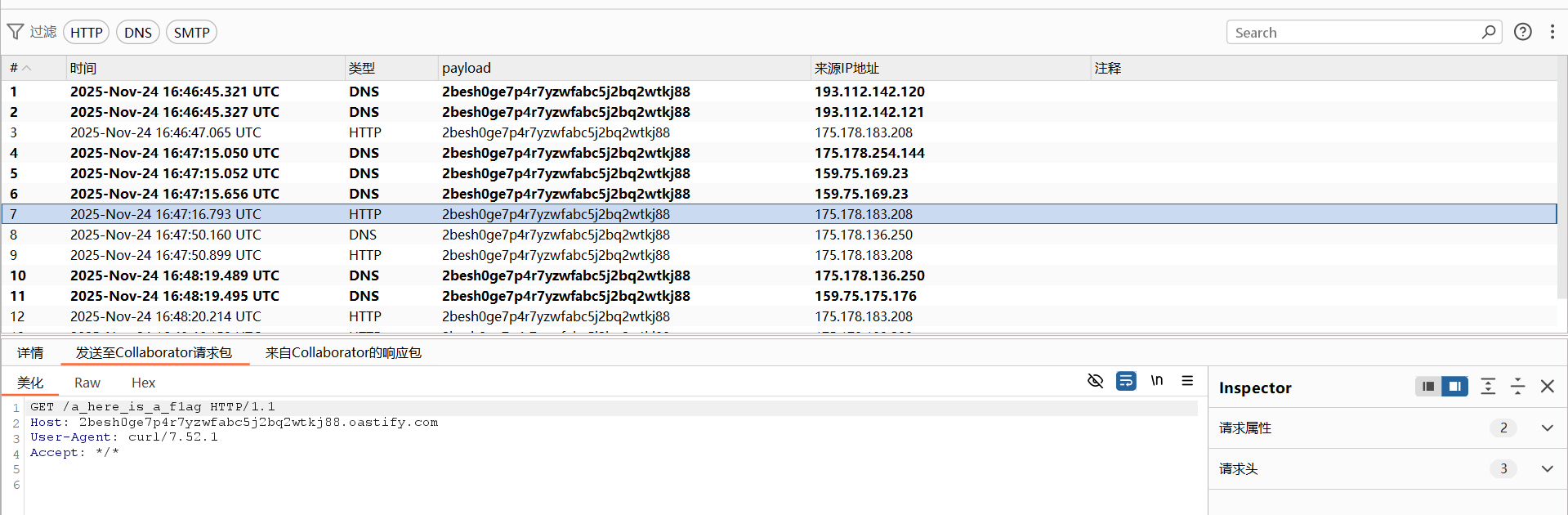Toggle line wrap button
The height and width of the screenshot is (515, 1568).
coord(1126,381)
